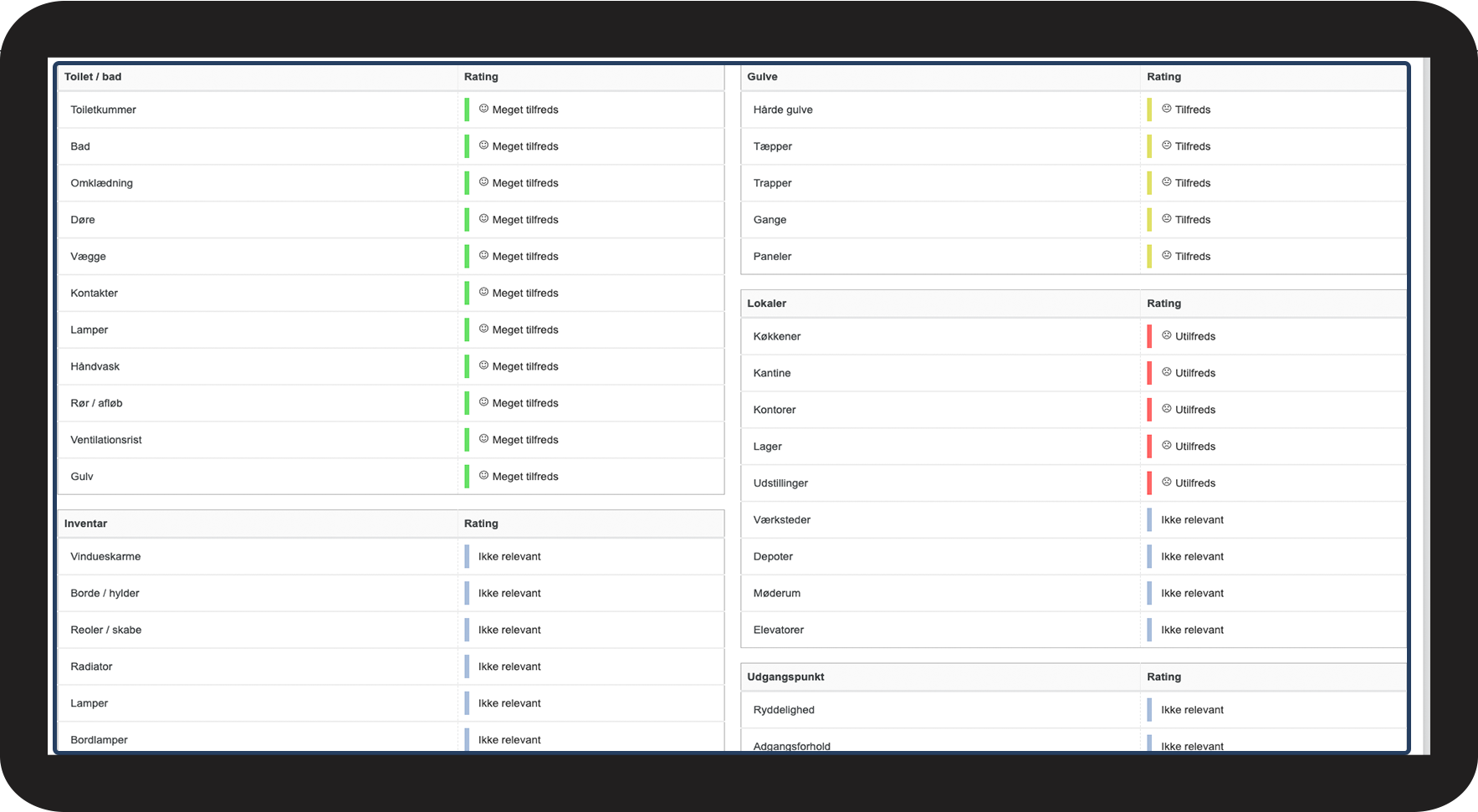Select the Reoler / skabe row label

[105, 630]
